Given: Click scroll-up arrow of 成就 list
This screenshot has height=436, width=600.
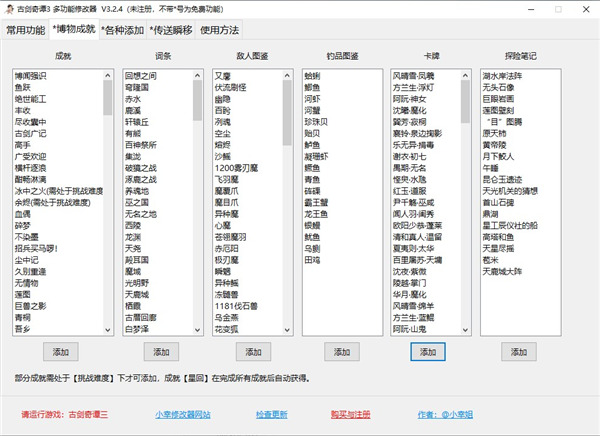Looking at the screenshot, I should [x=108, y=75].
